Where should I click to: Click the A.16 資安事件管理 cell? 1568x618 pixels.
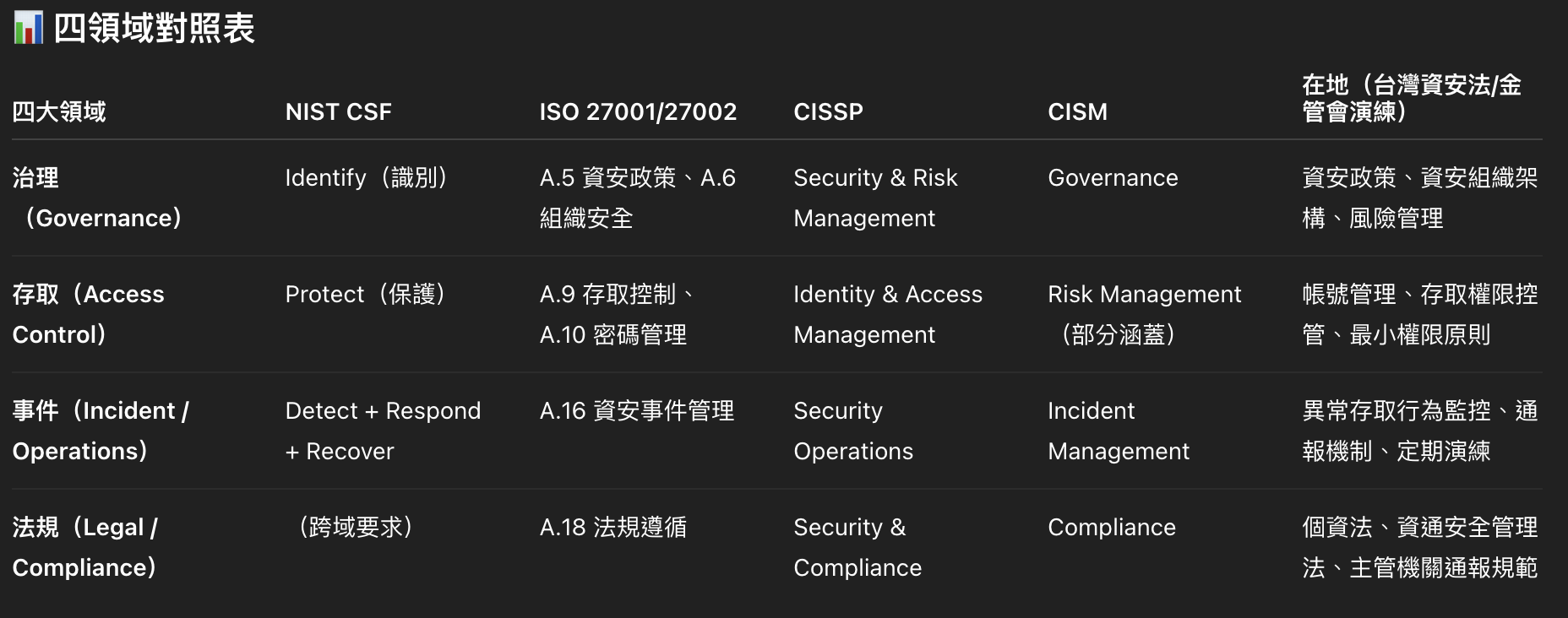point(637,410)
